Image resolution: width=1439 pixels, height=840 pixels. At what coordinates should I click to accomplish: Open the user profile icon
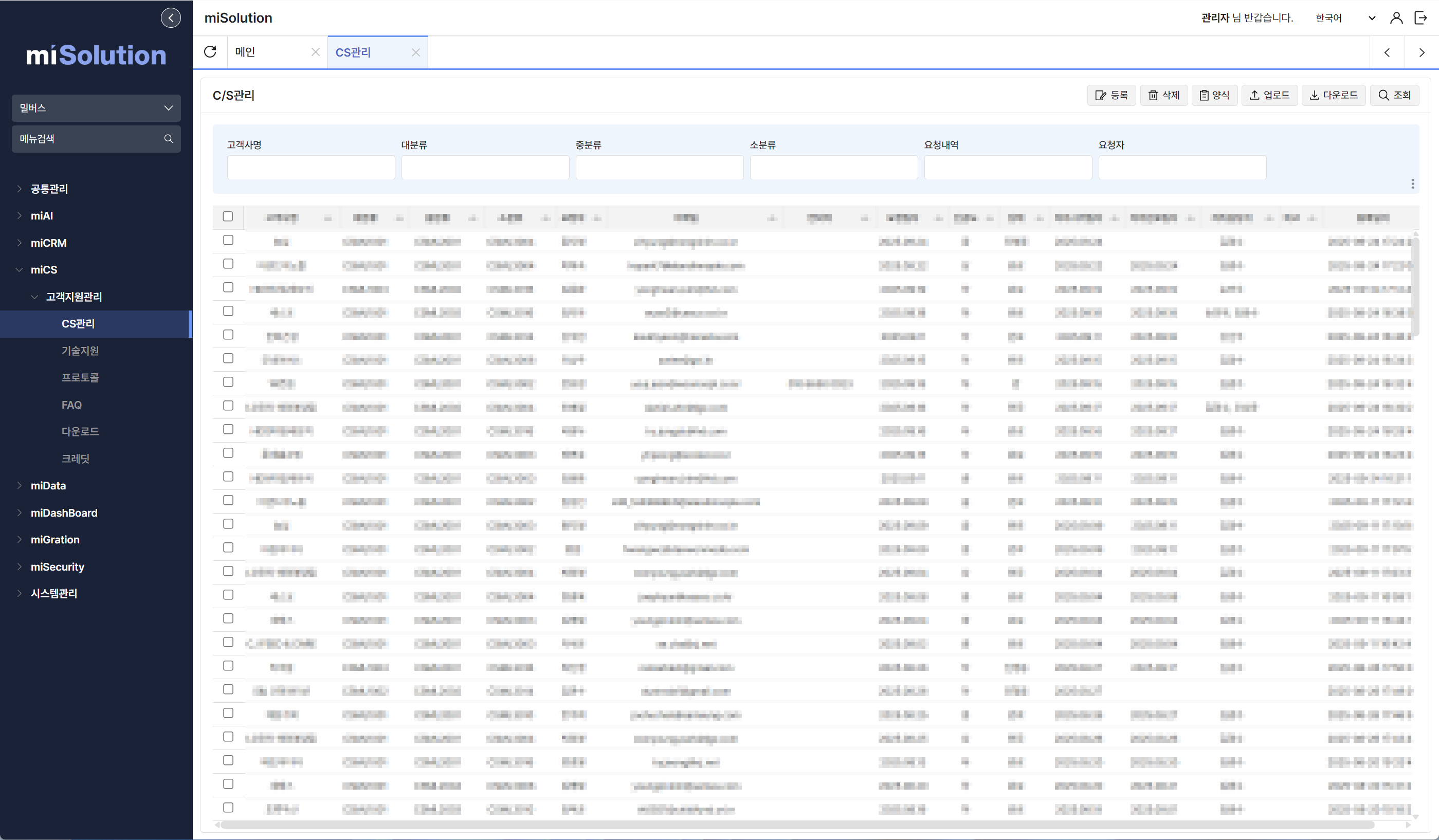point(1396,17)
